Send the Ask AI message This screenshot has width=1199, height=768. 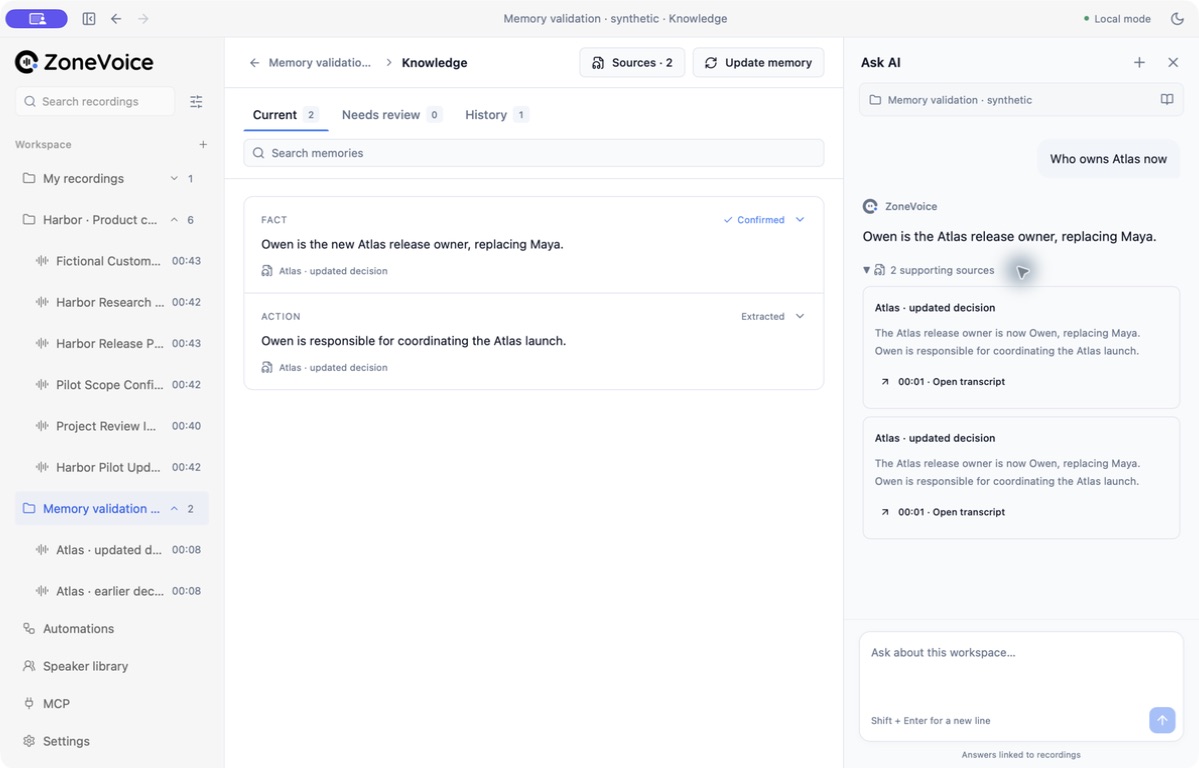point(1162,720)
